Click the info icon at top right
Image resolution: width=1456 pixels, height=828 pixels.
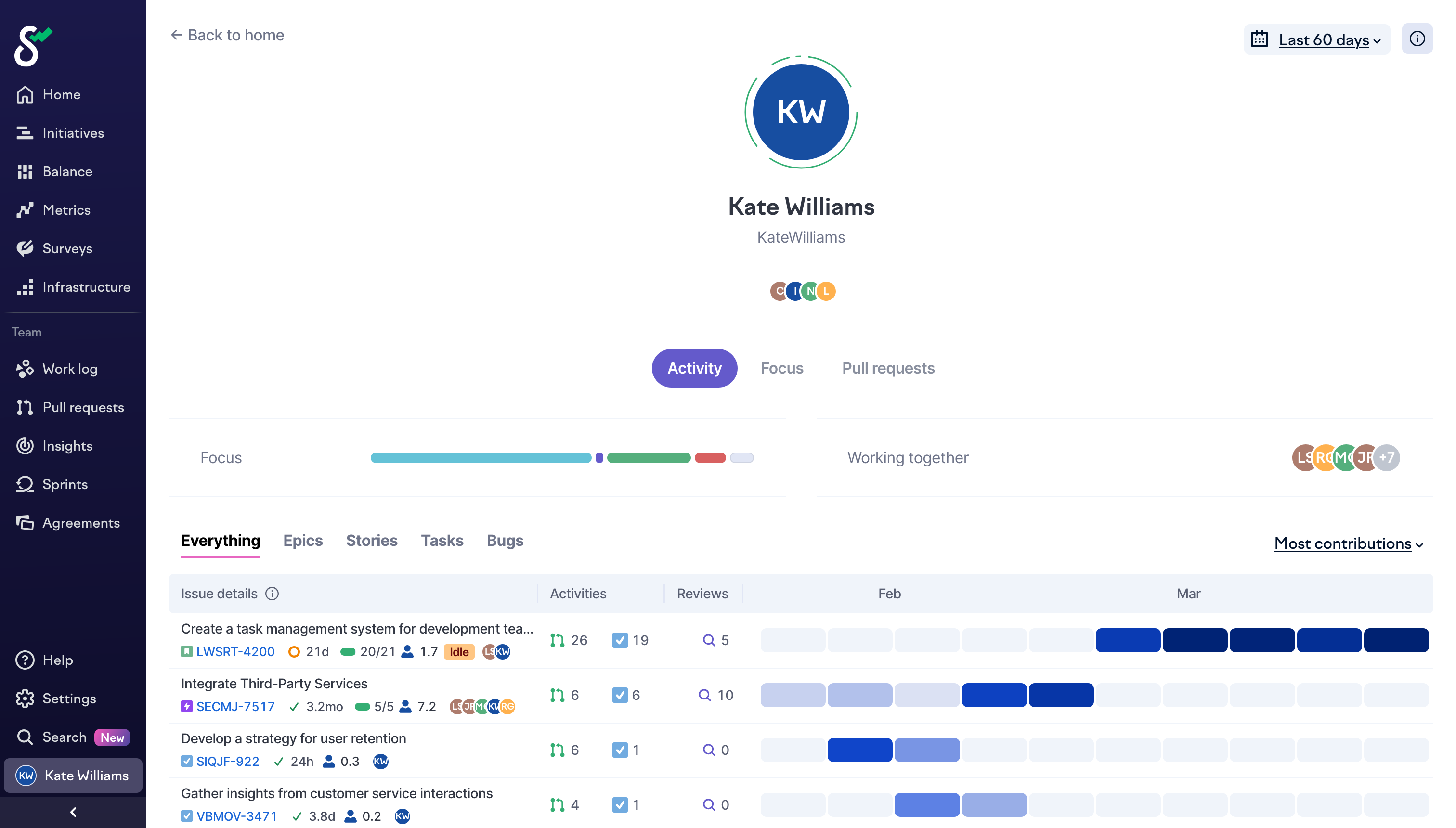(x=1417, y=39)
